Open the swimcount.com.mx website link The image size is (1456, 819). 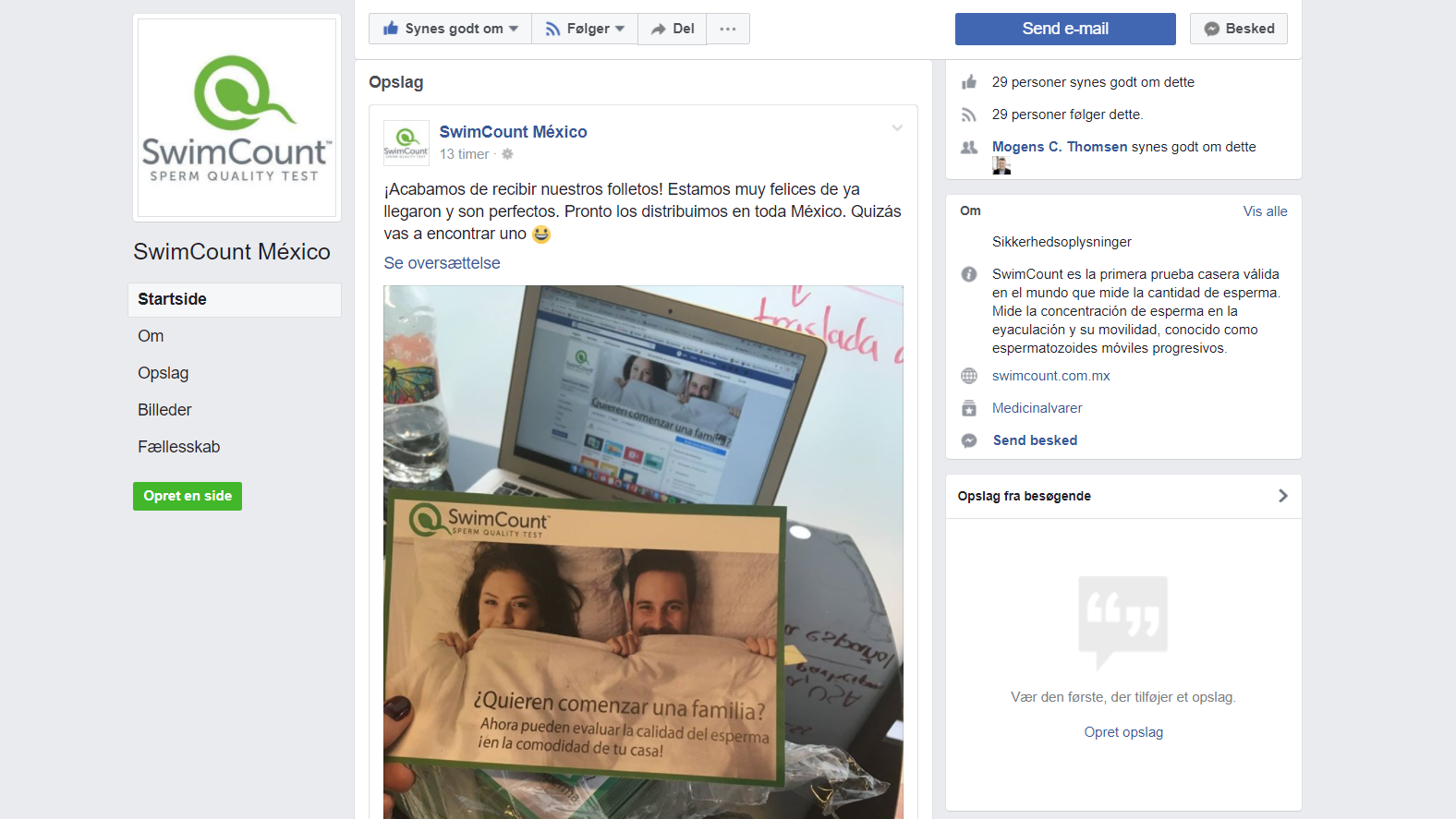point(1050,376)
